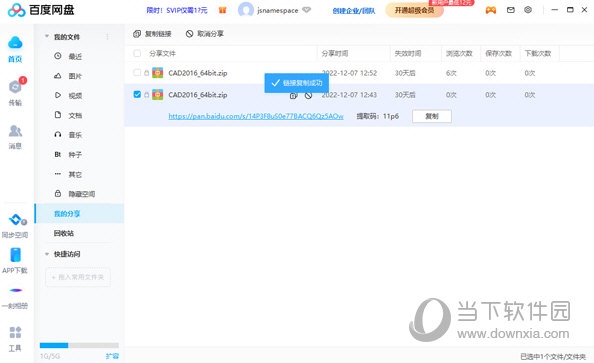
Task: Click cancel-share icon in selected CAD2016 row
Action: pyautogui.click(x=308, y=95)
